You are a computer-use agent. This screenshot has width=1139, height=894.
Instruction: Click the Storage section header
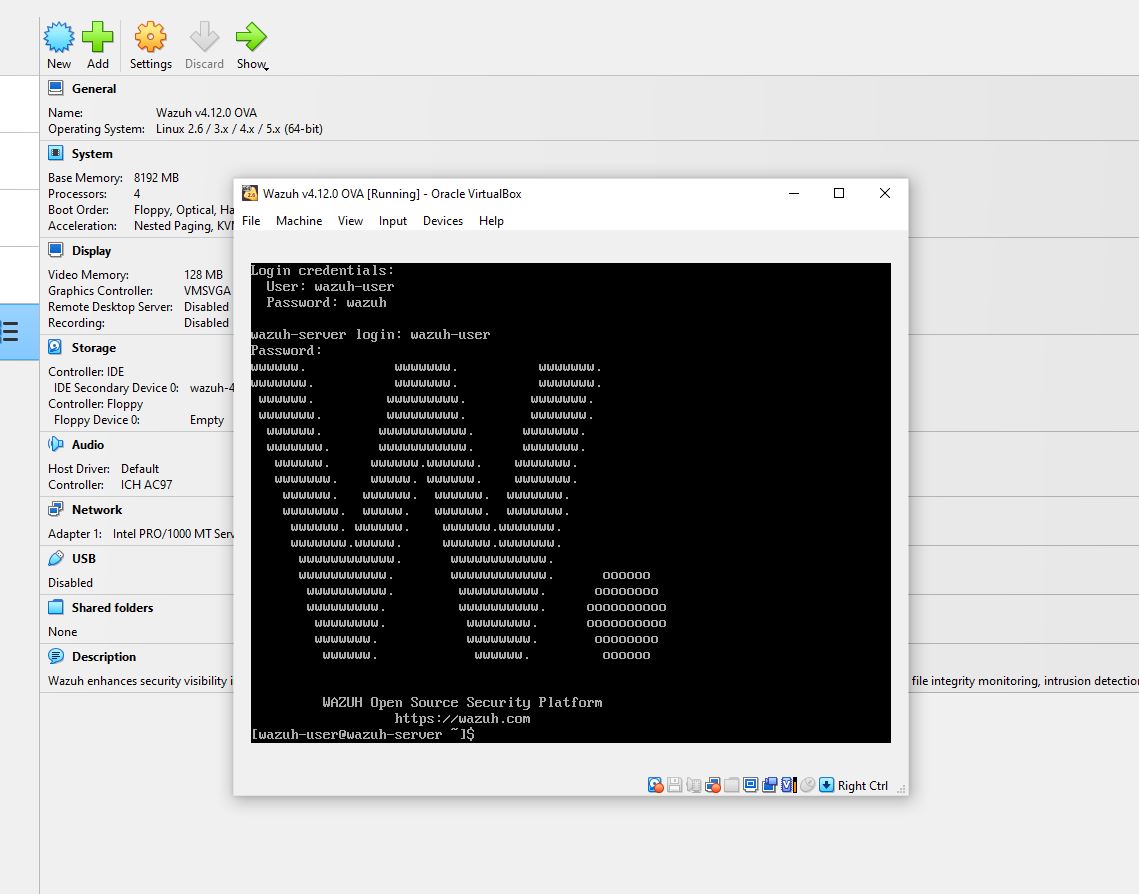coord(93,348)
